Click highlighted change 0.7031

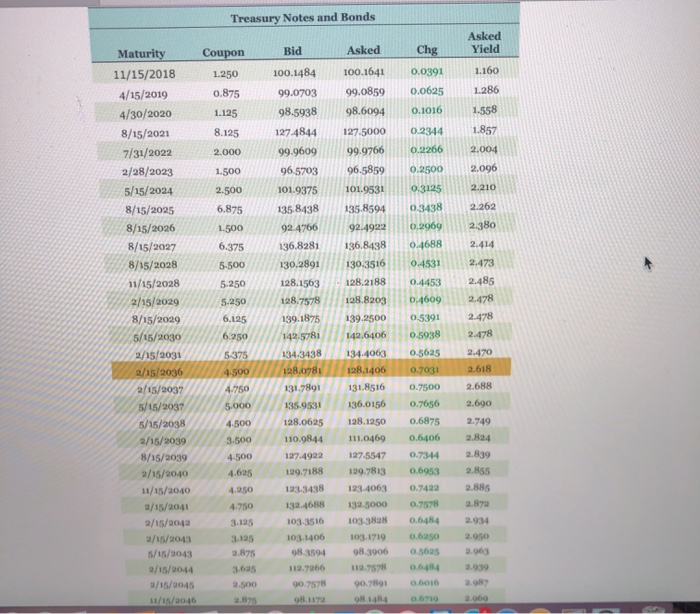click(x=425, y=370)
